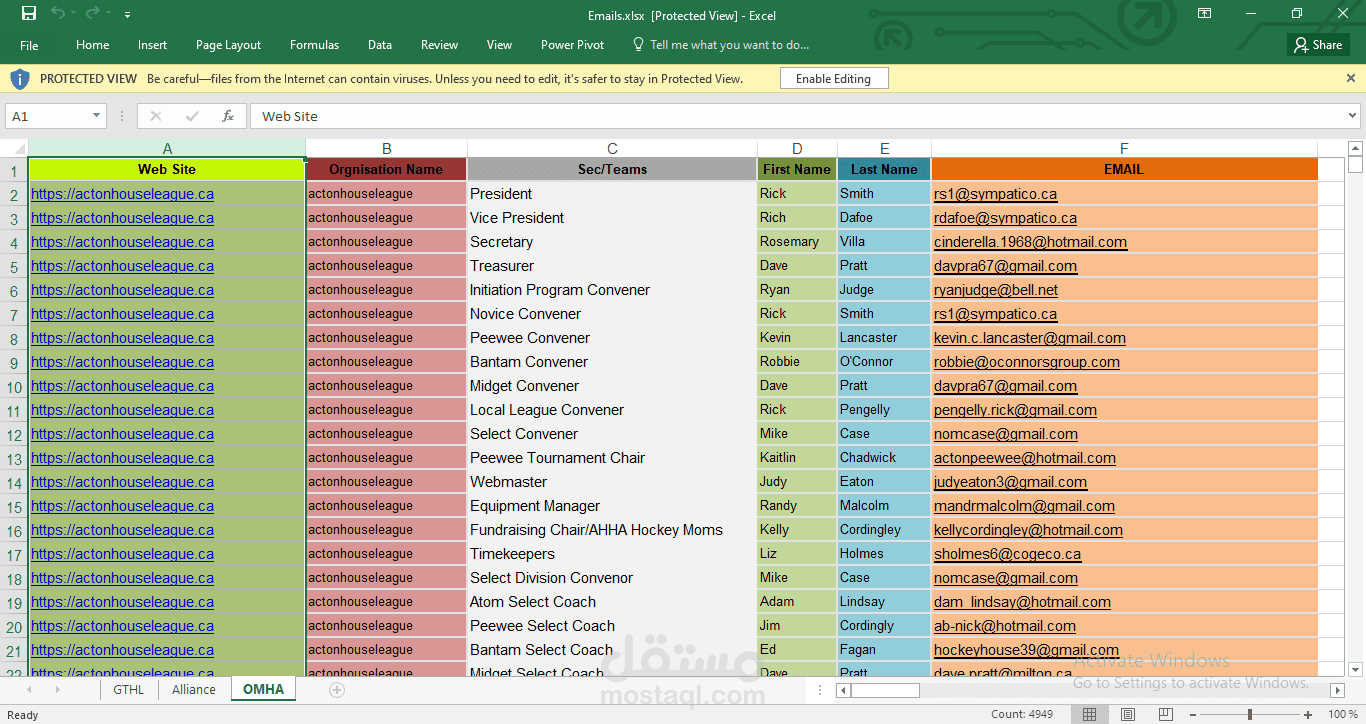
Task: Click the Insert Function (fx) icon
Action: pyautogui.click(x=229, y=115)
